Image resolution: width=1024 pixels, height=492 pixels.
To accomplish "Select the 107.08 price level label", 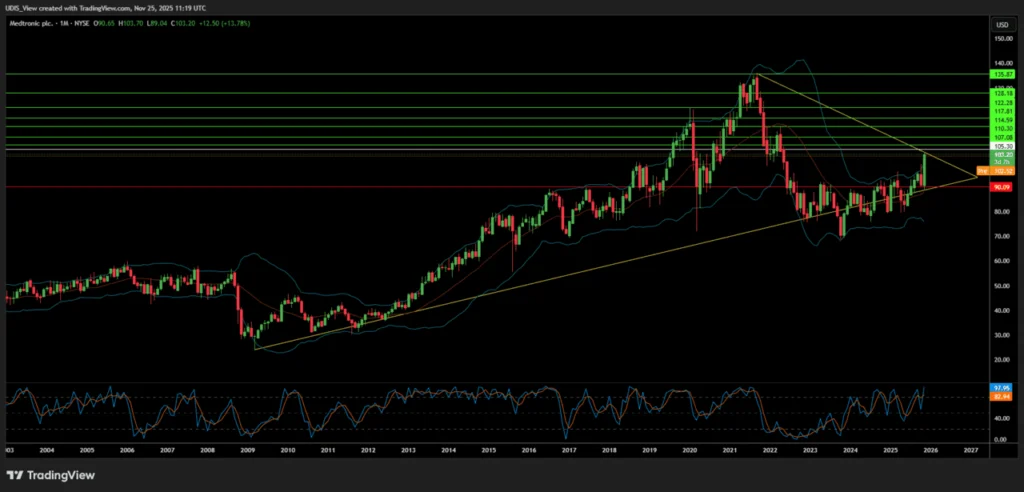I will [x=1002, y=137].
